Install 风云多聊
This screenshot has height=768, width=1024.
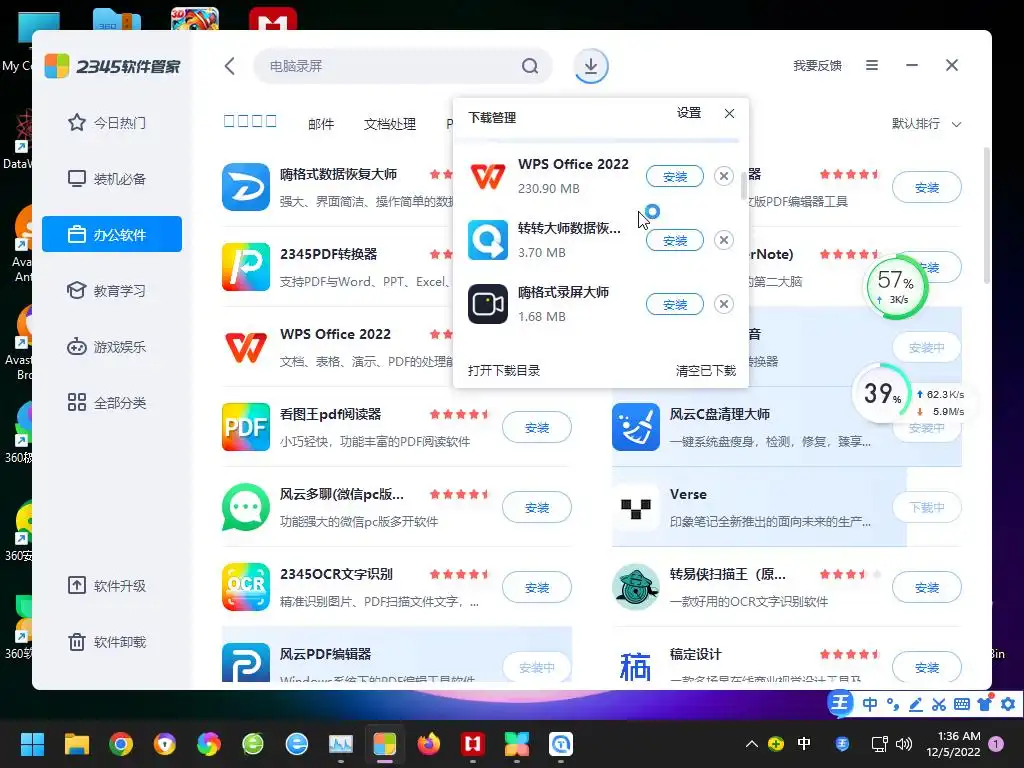[x=537, y=507]
